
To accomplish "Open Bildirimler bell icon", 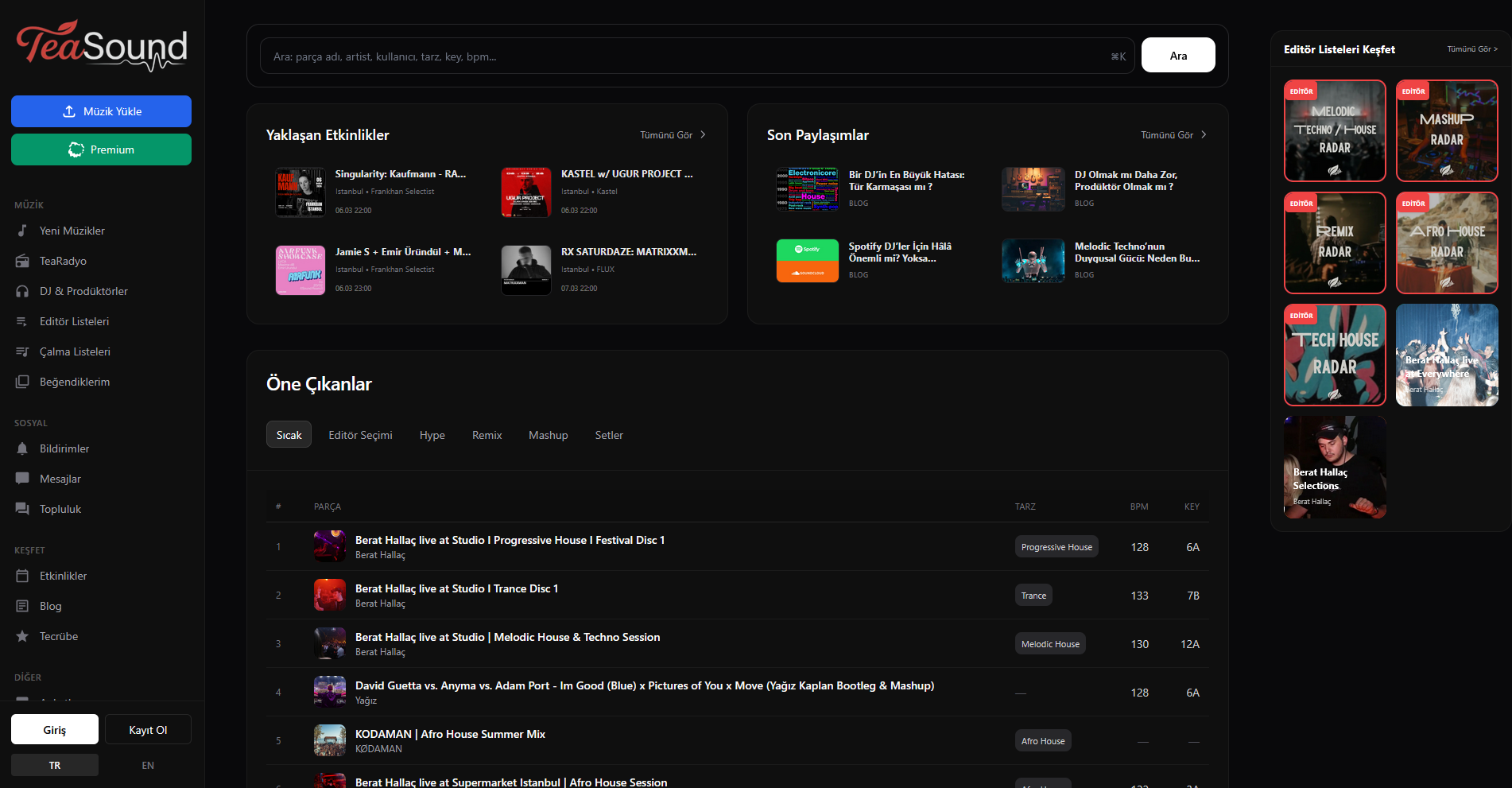I will (x=22, y=448).
